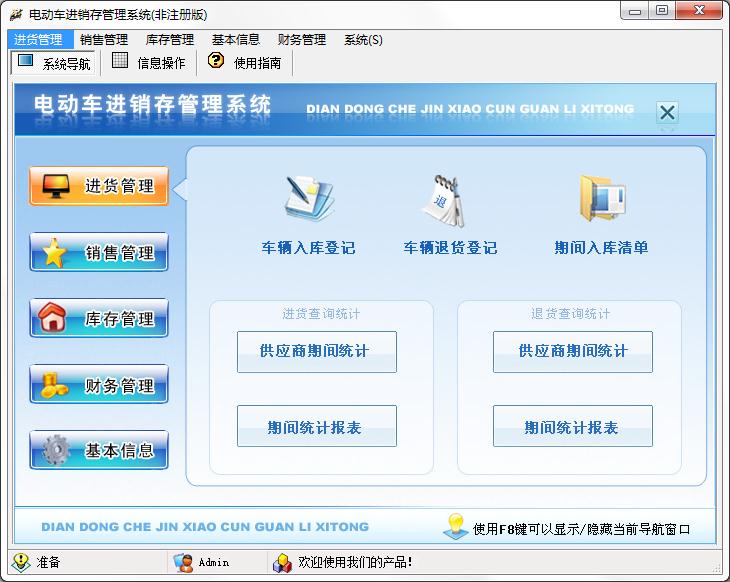Click the 系统导航 toolbar label

(x=67, y=64)
